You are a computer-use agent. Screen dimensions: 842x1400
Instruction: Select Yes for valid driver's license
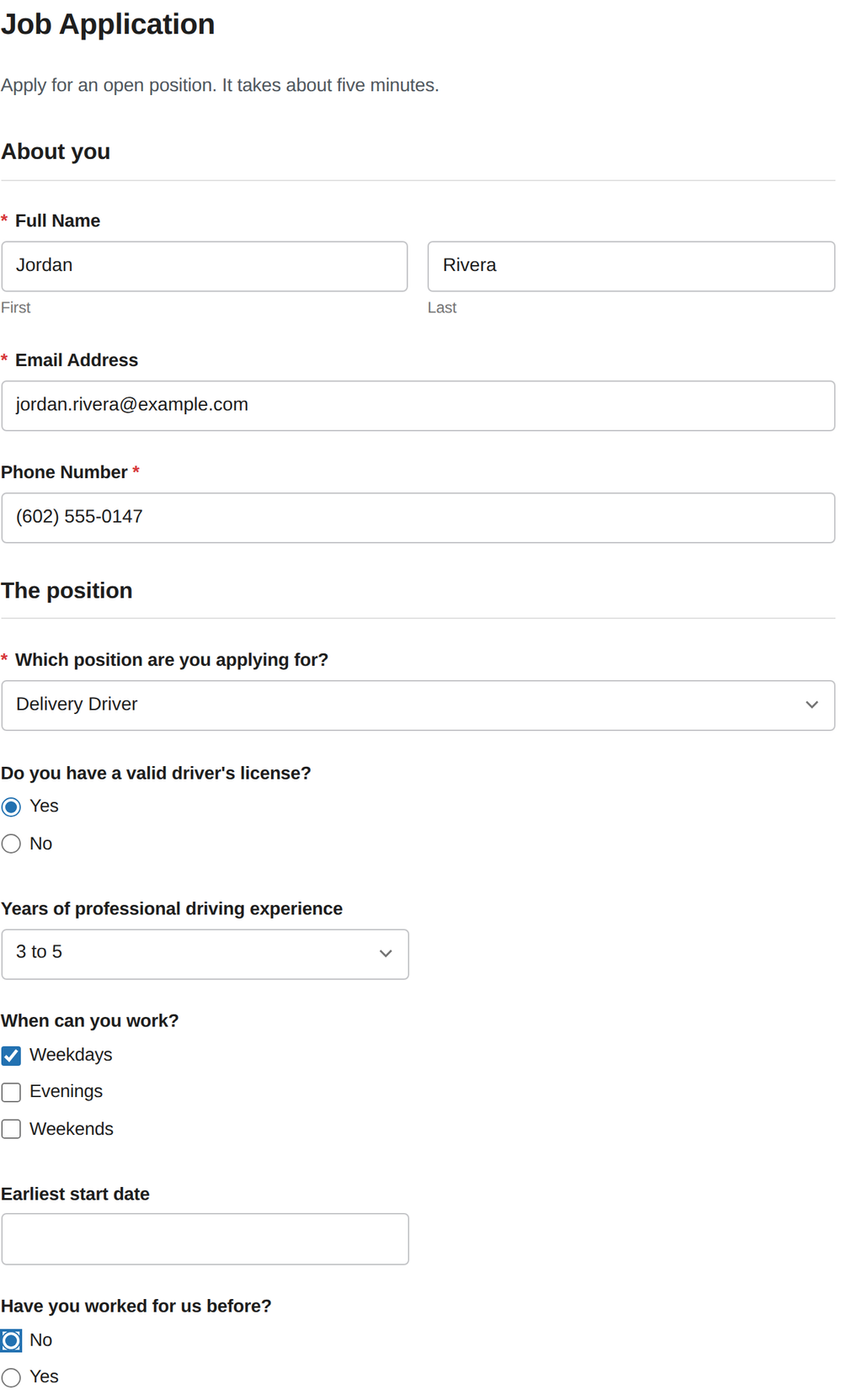11,806
